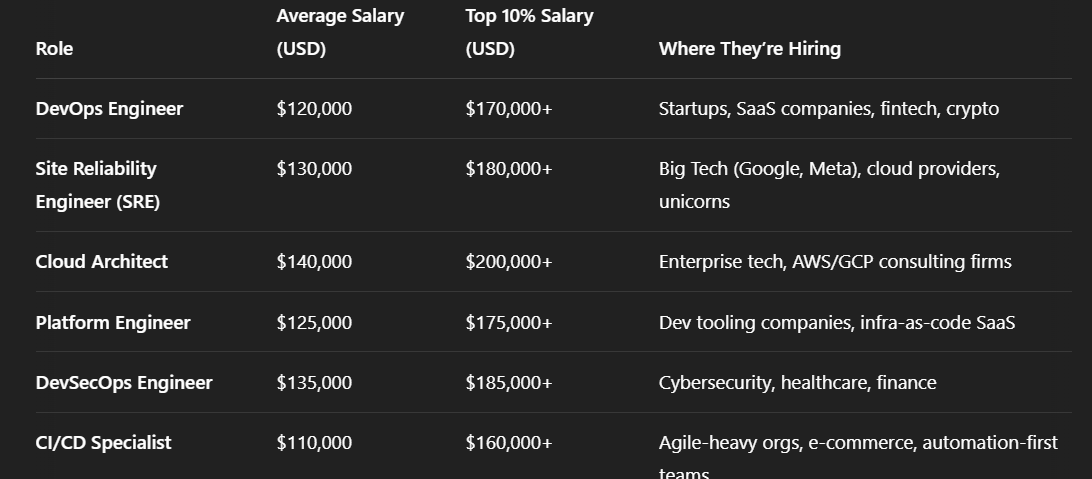The width and height of the screenshot is (1092, 479).
Task: Click the DevSecOps Engineer row label
Action: (124, 383)
